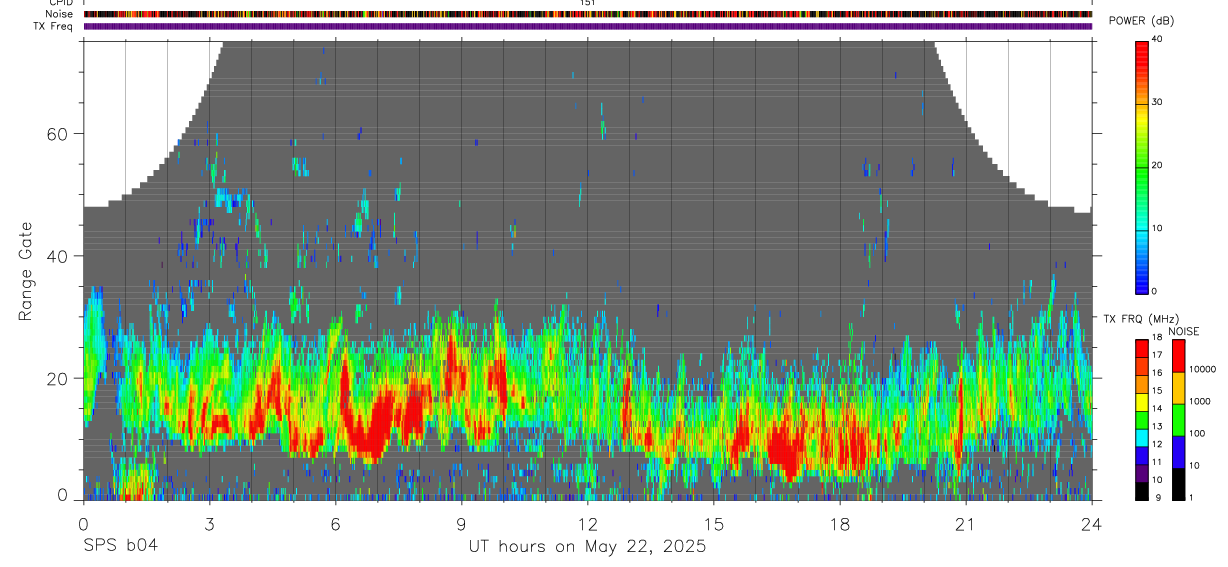Click the UT hours on May 22, 2025 axis title
The image size is (1228, 567).
pyautogui.click(x=587, y=547)
